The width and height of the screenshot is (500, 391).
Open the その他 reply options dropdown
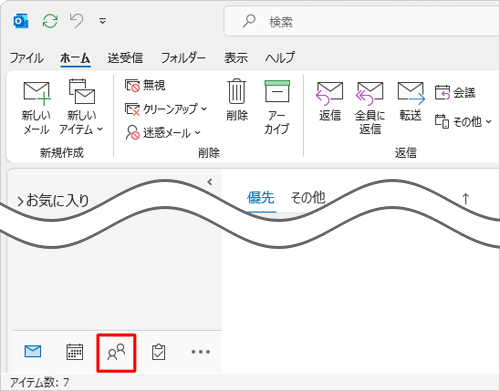pyautogui.click(x=463, y=122)
